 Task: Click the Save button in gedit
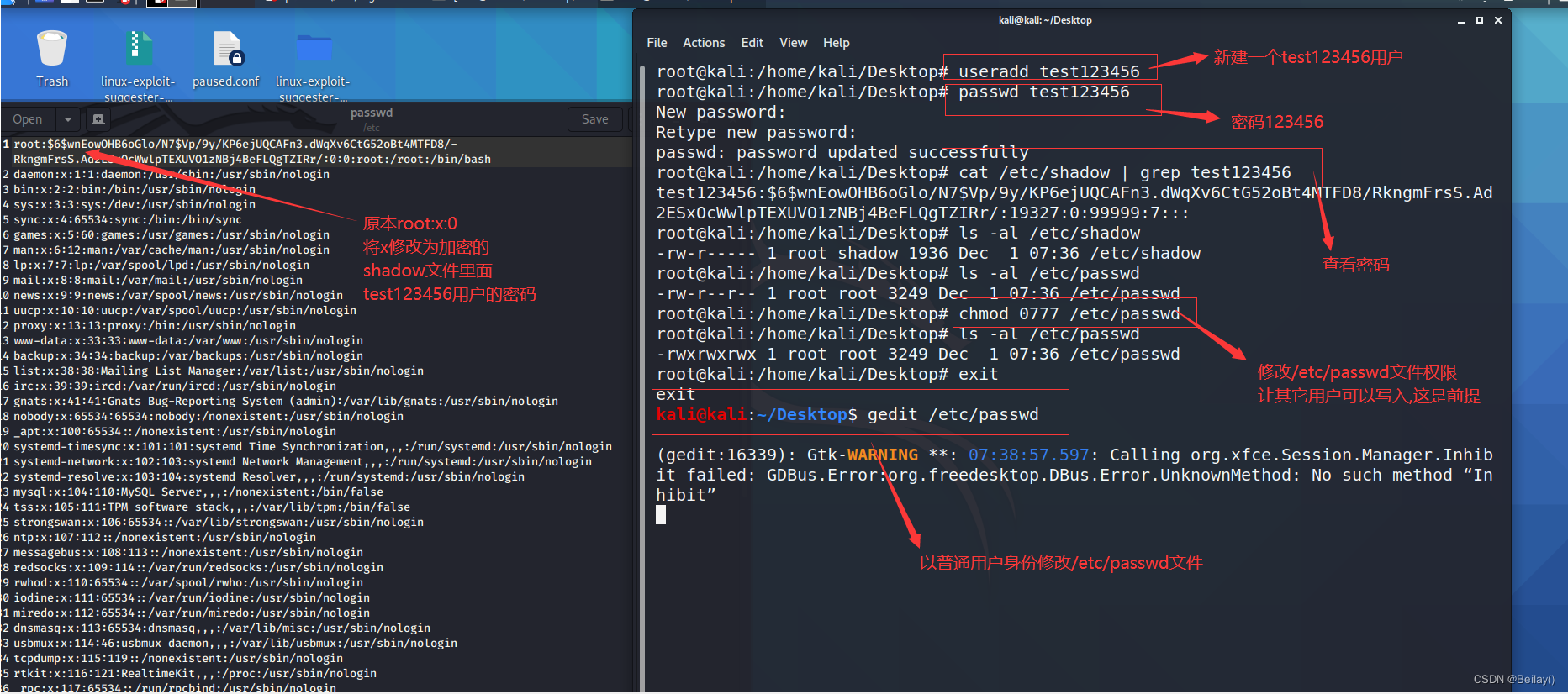(x=594, y=119)
